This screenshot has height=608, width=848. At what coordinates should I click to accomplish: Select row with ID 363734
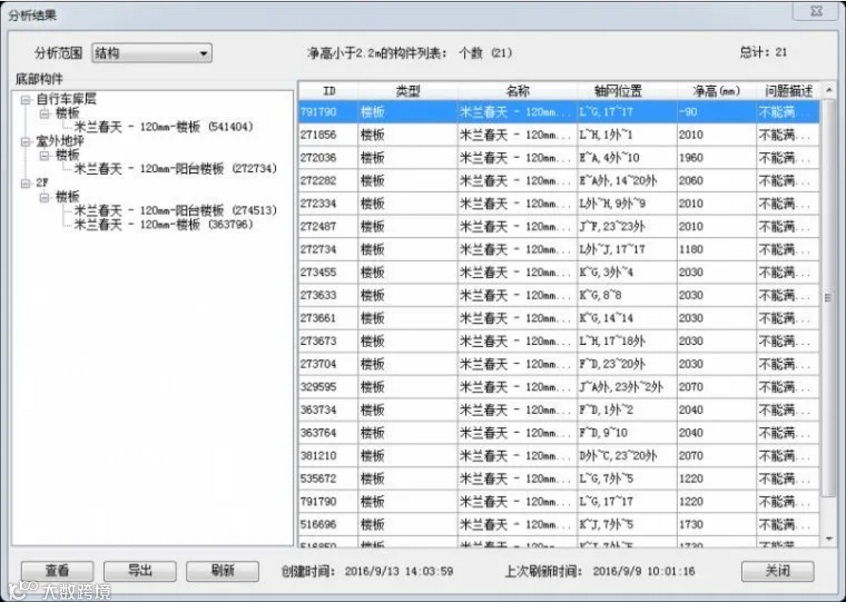tap(559, 410)
